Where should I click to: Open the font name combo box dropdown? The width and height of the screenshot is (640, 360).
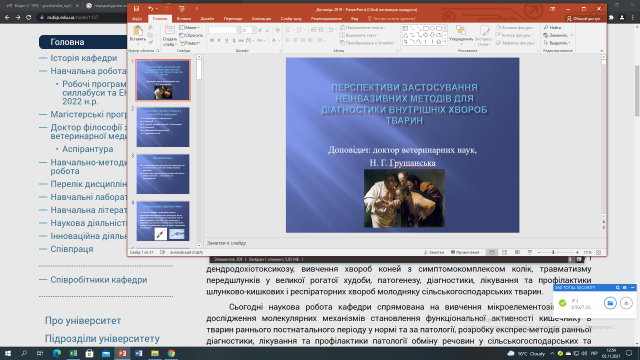coord(238,30)
